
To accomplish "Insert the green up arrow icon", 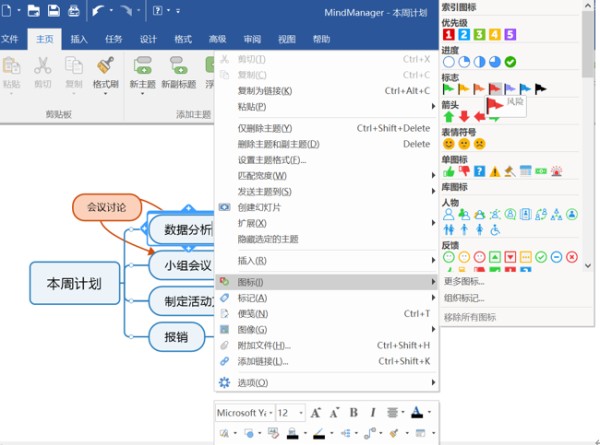I will (448, 116).
